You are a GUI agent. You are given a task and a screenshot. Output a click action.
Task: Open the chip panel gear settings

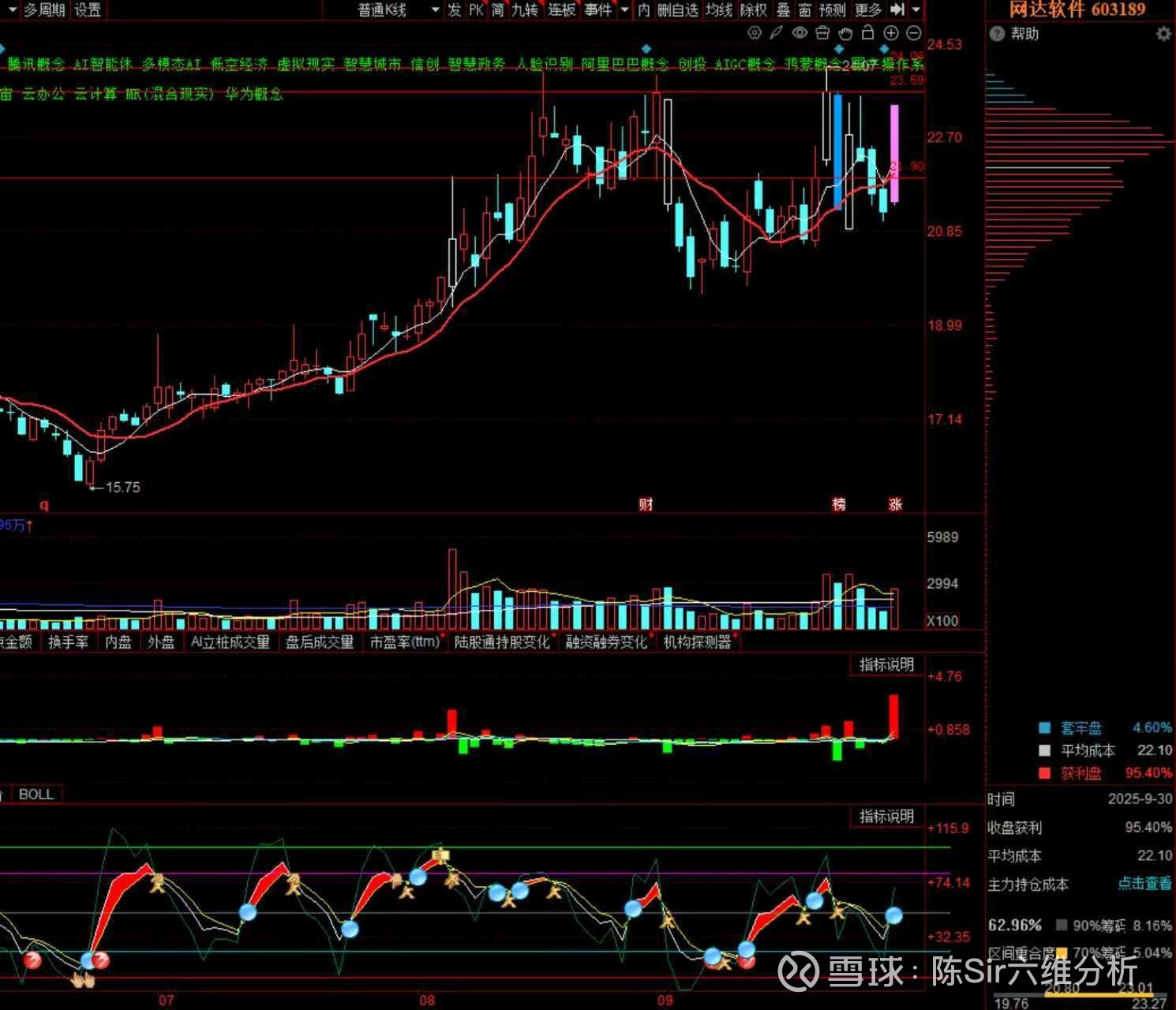[1163, 34]
